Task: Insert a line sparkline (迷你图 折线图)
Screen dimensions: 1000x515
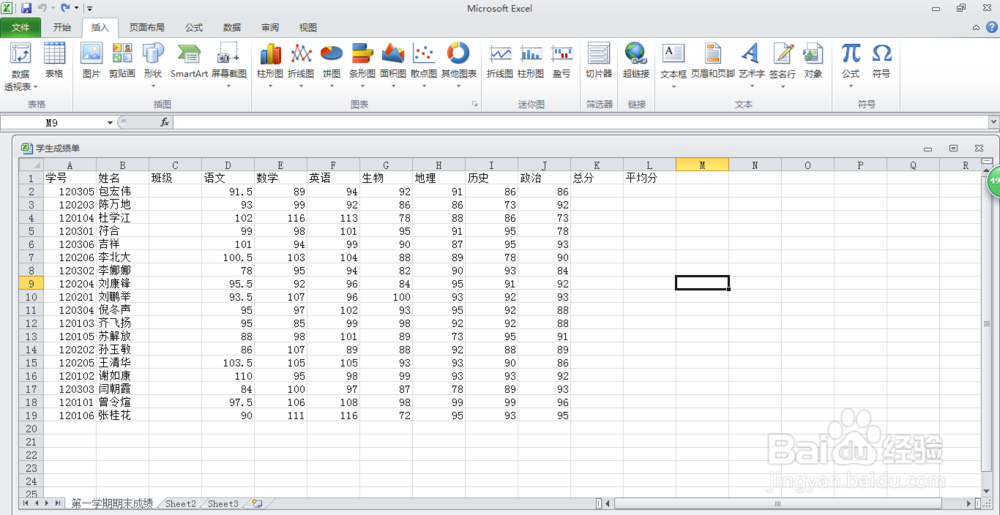Action: click(x=500, y=61)
